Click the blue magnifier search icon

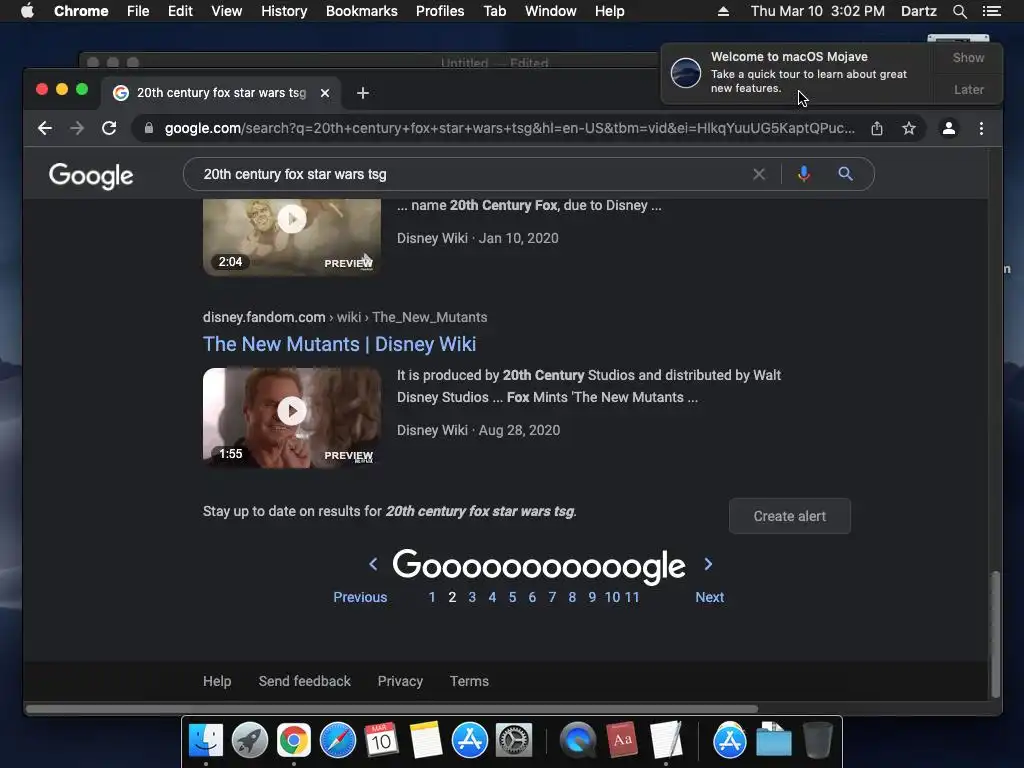pos(845,174)
